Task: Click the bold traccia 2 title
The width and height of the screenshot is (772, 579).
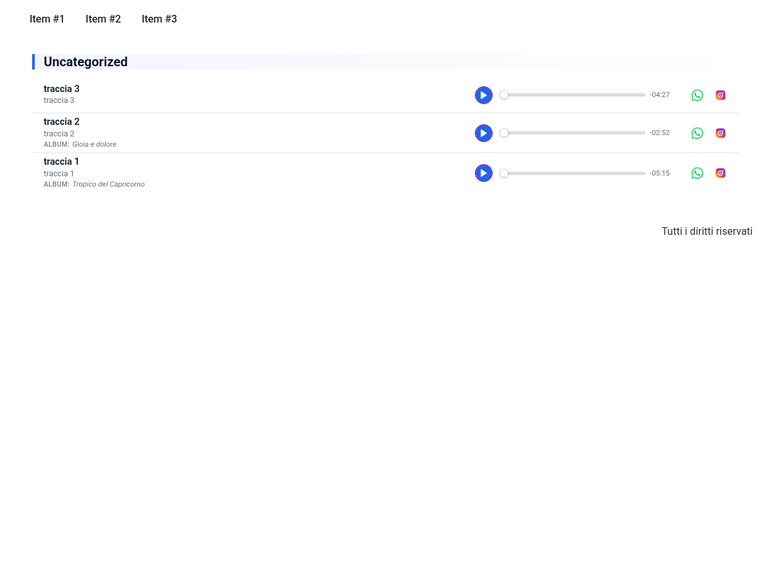Action: coord(62,122)
